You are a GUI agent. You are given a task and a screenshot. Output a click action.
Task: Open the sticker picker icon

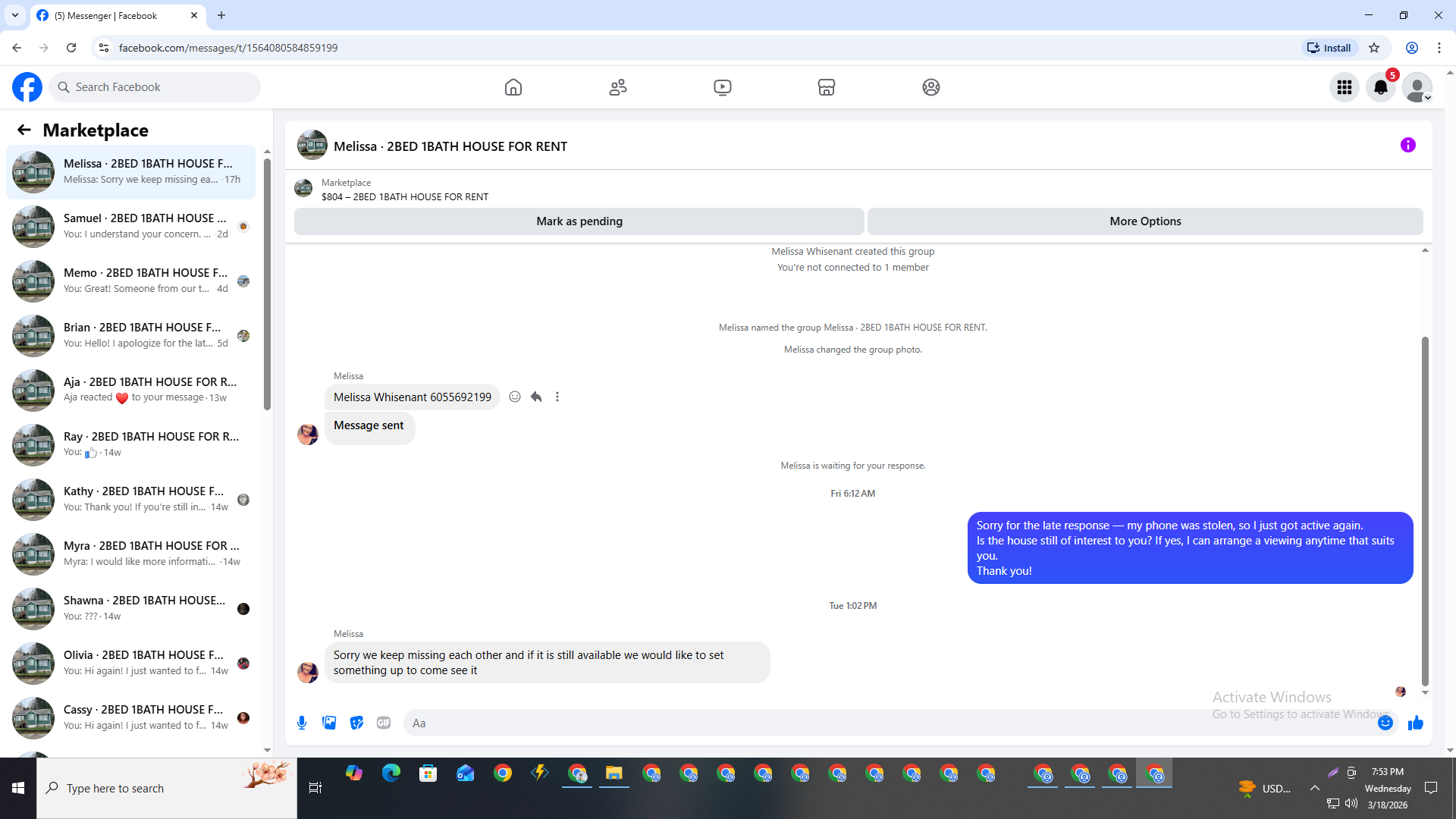pyautogui.click(x=356, y=723)
